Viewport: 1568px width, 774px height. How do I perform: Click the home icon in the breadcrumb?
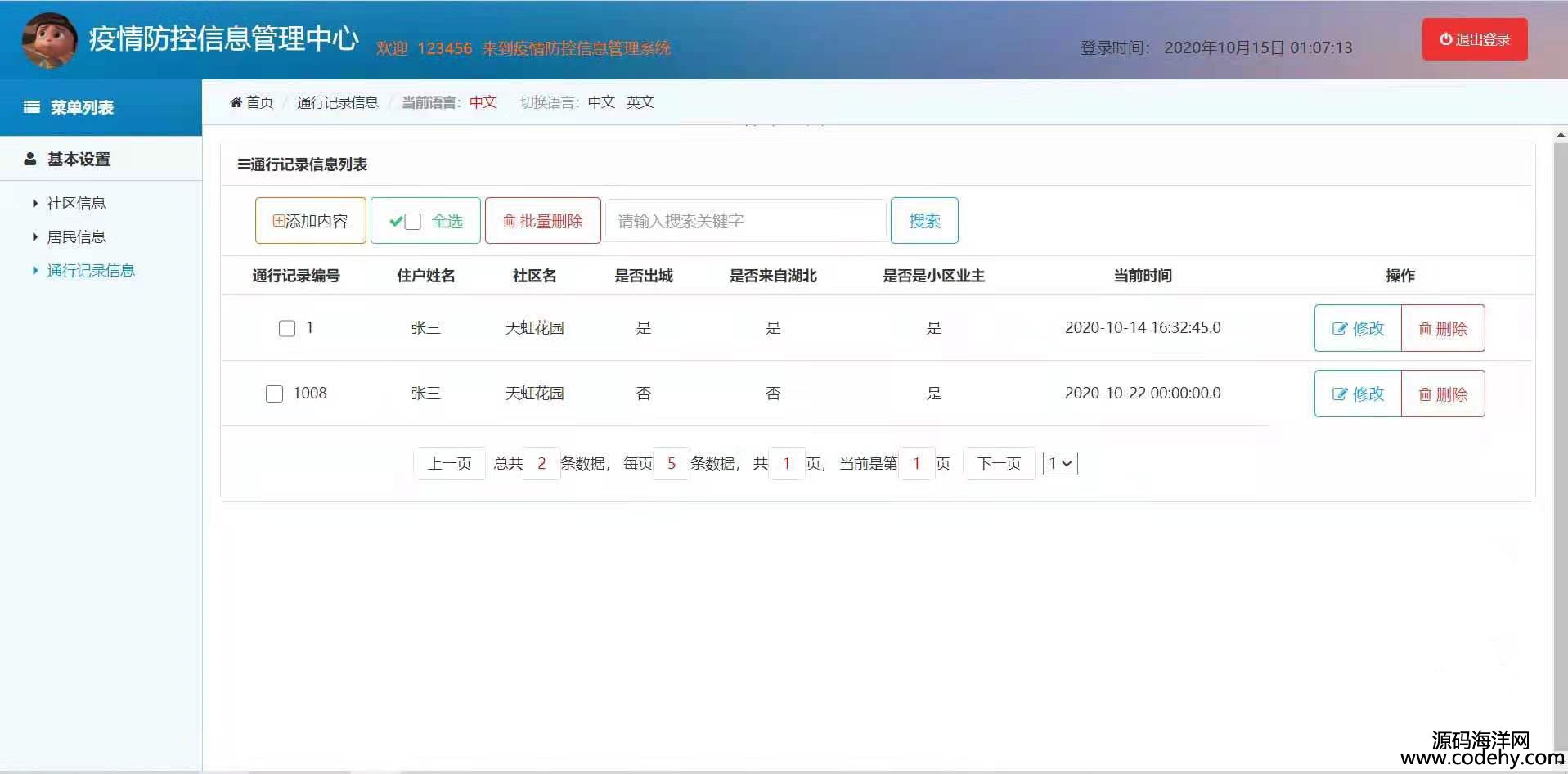pyautogui.click(x=236, y=102)
